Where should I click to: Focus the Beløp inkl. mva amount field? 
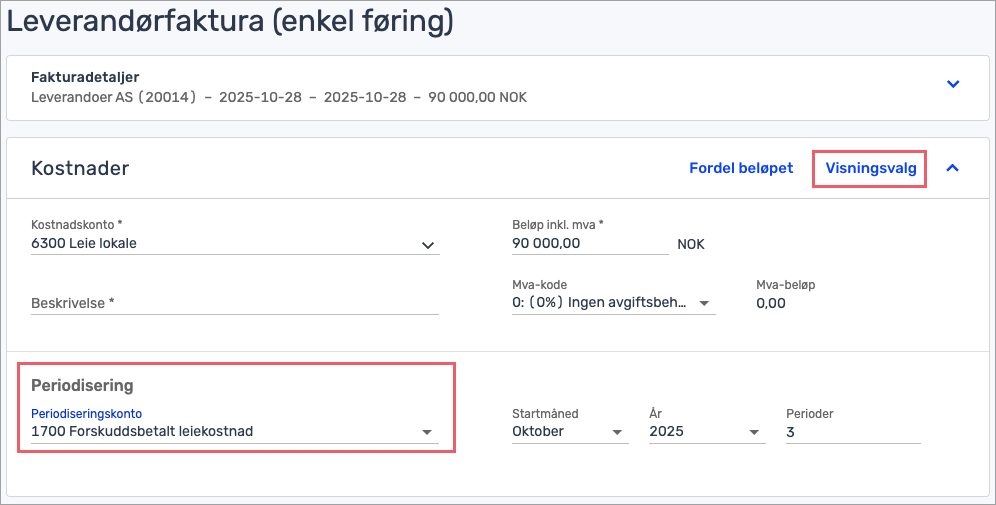[588, 243]
